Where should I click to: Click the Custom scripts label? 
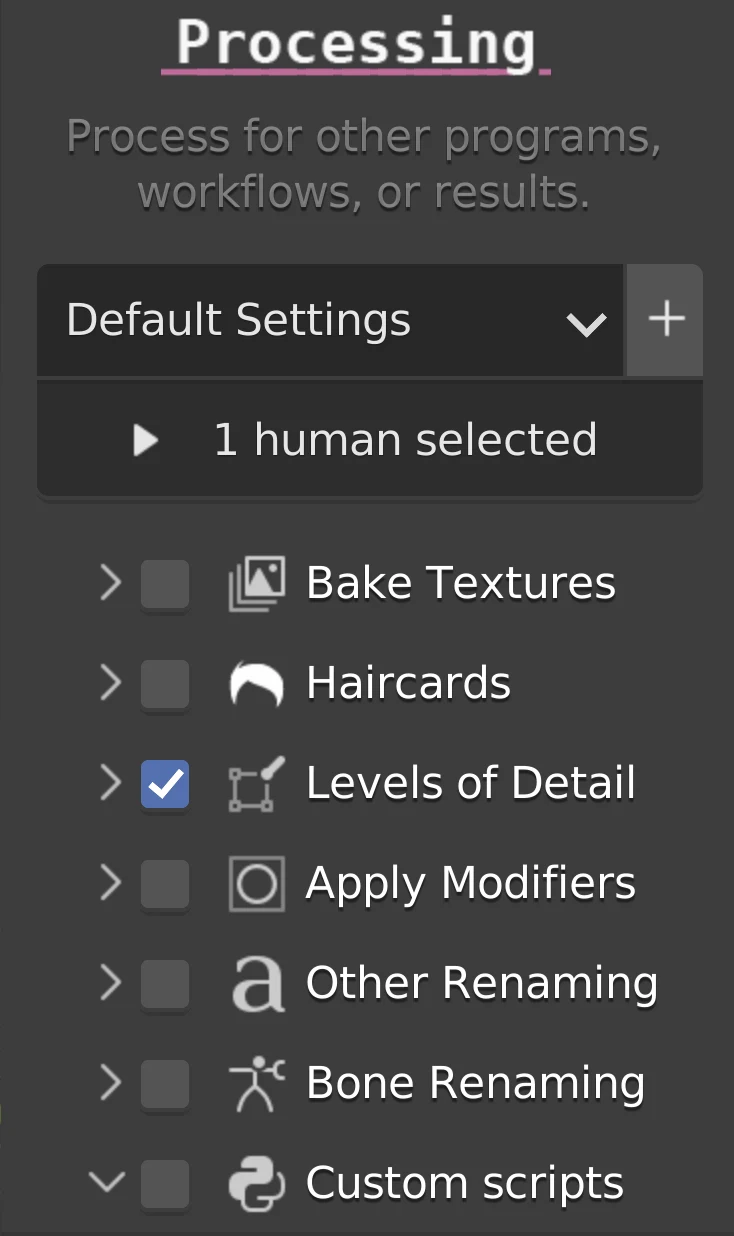465,1184
